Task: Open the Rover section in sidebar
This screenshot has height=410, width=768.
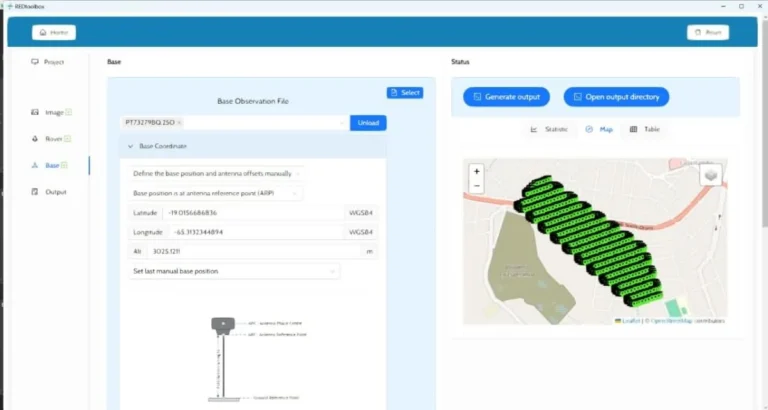Action: (x=48, y=139)
